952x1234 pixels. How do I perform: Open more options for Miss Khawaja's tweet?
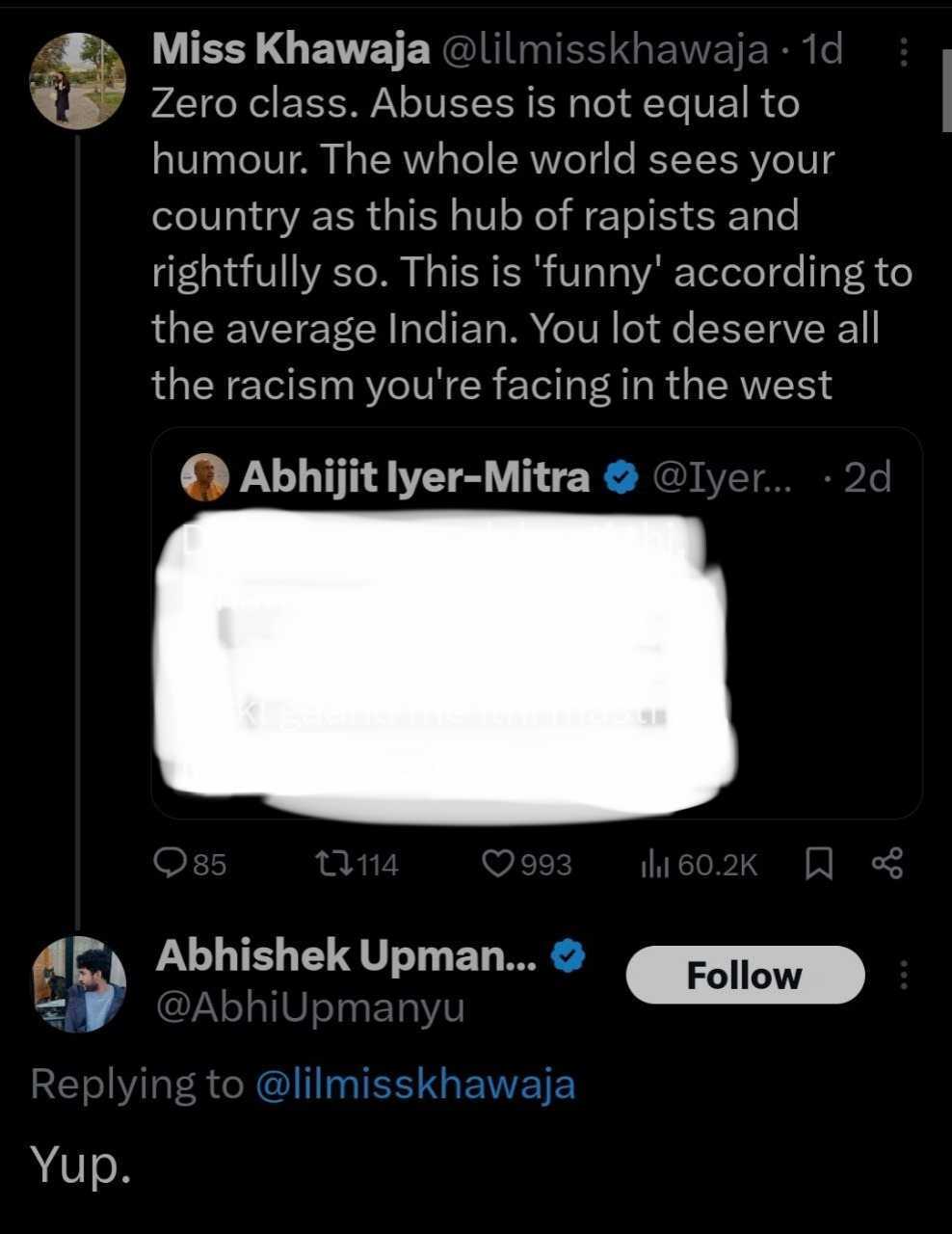[903, 52]
